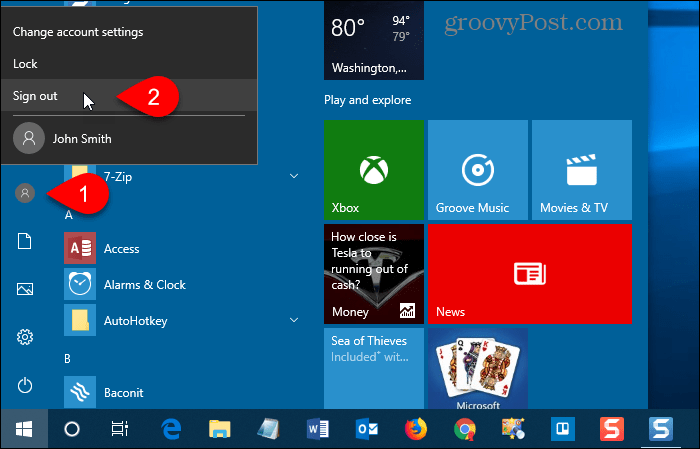Expand the 7-Zip folder chevron
Screen dimensions: 700x449
(x=294, y=176)
